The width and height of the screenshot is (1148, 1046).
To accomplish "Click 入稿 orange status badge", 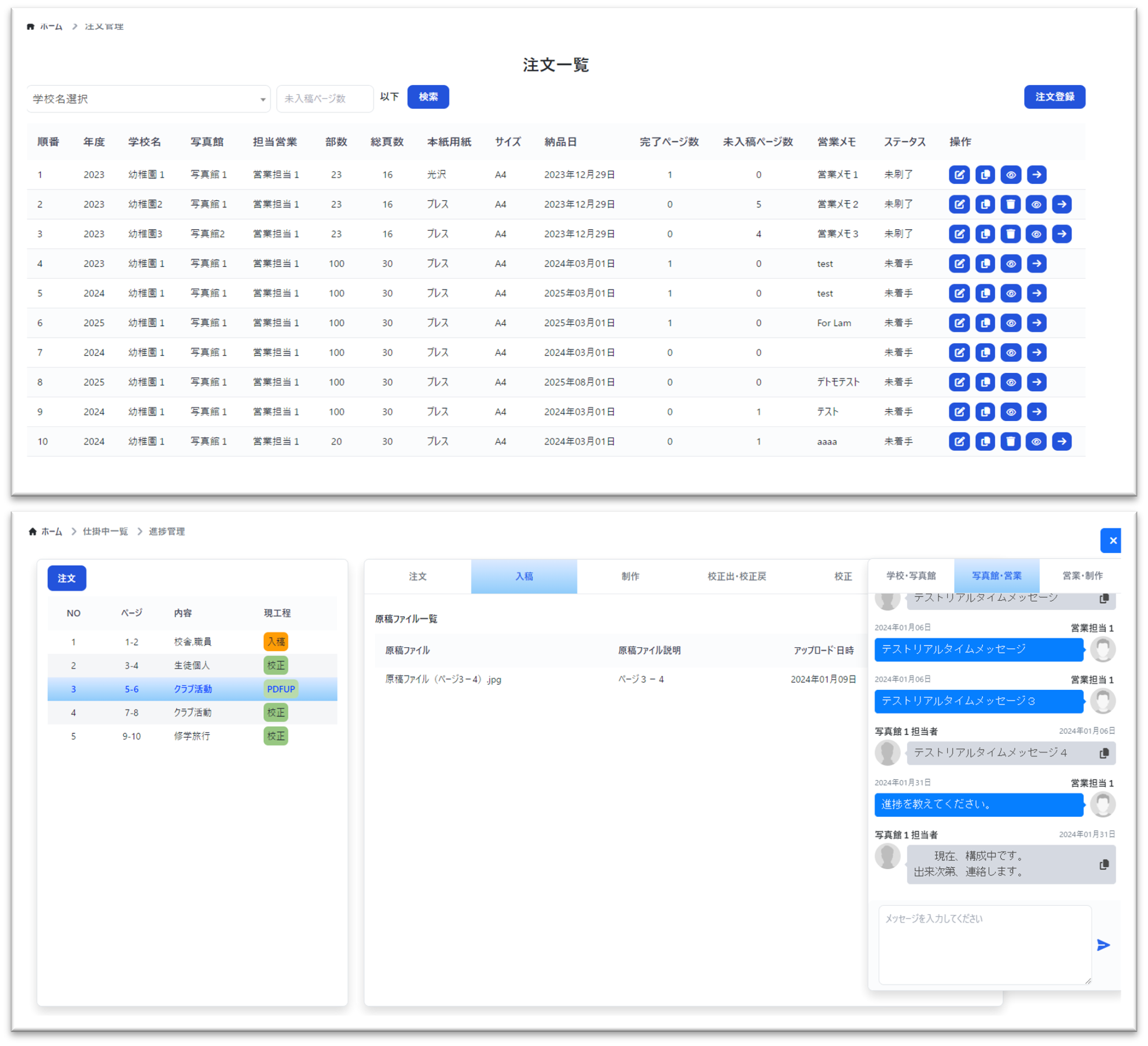I will pos(275,642).
